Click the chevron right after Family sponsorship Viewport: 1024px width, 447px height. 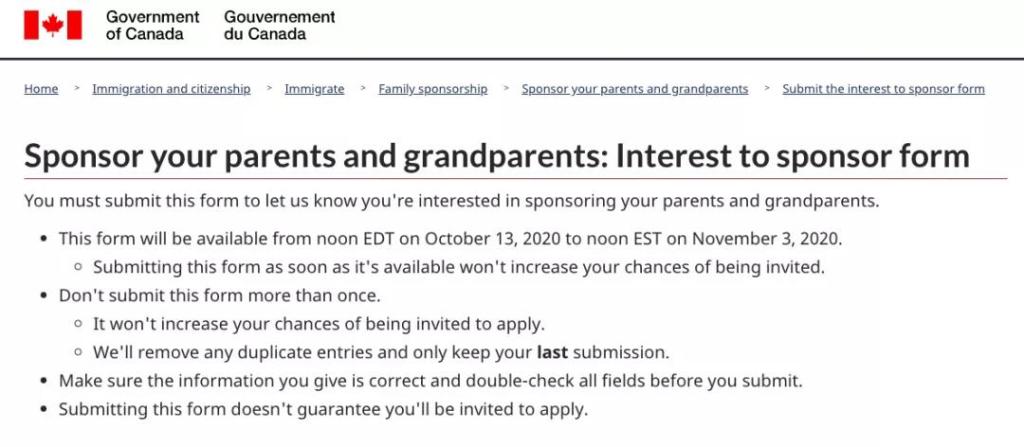point(505,89)
